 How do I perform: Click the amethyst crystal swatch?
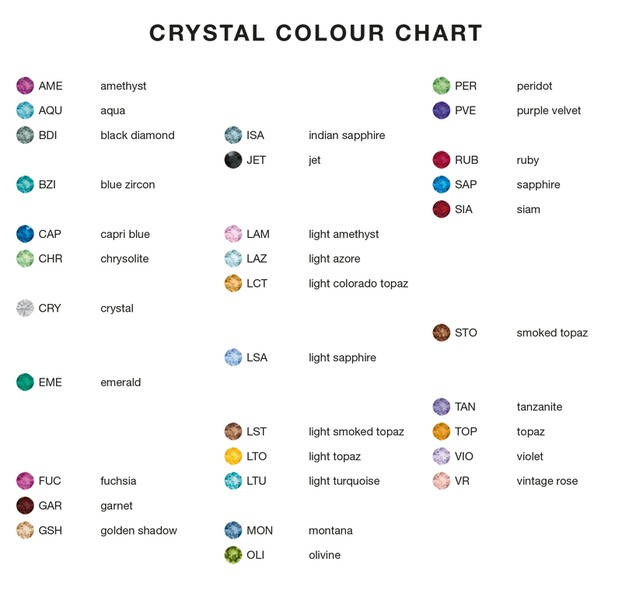(25, 86)
